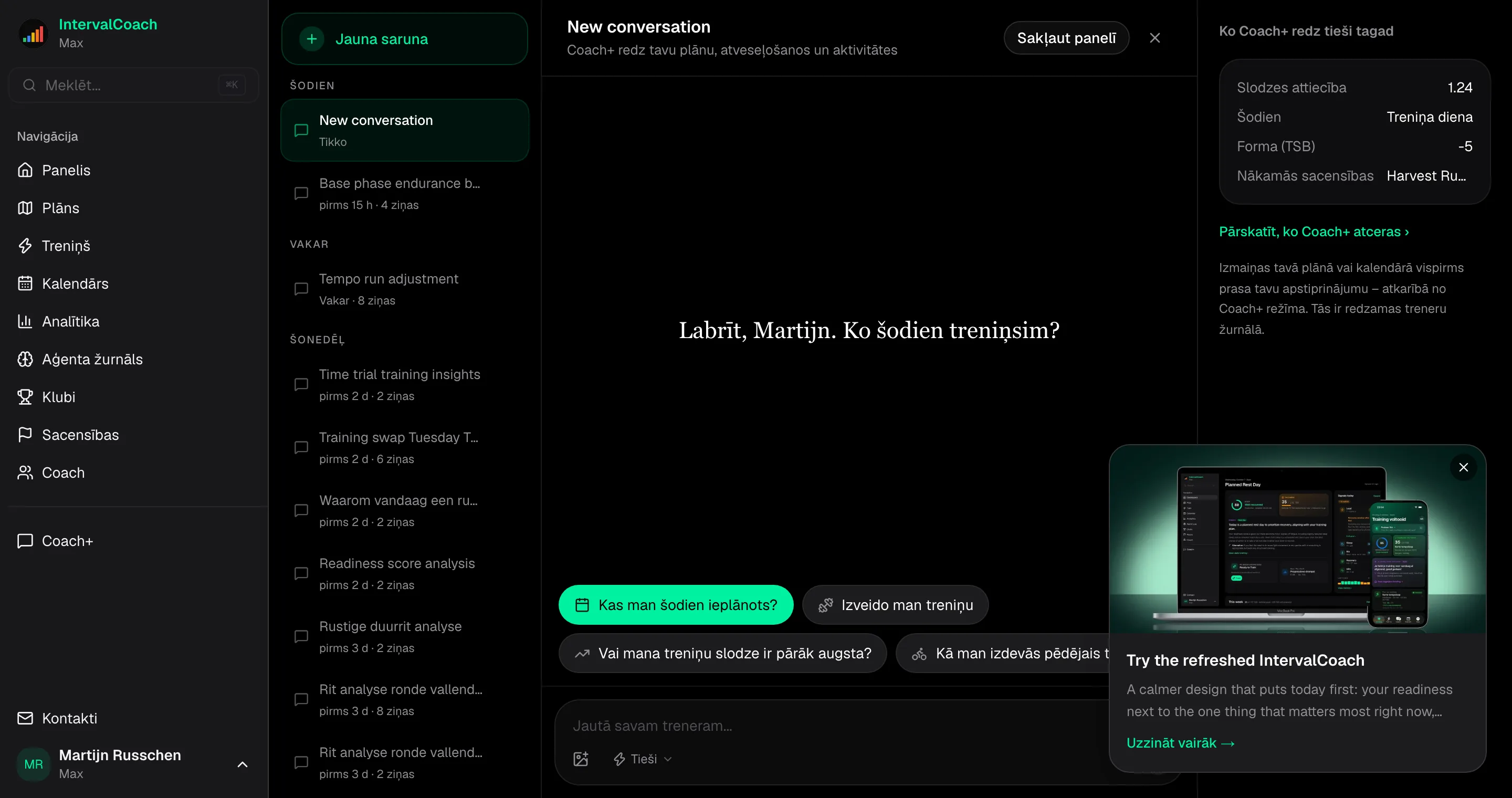Image resolution: width=1512 pixels, height=798 pixels.
Task: Click the Klubi trophy icon
Action: click(x=25, y=397)
